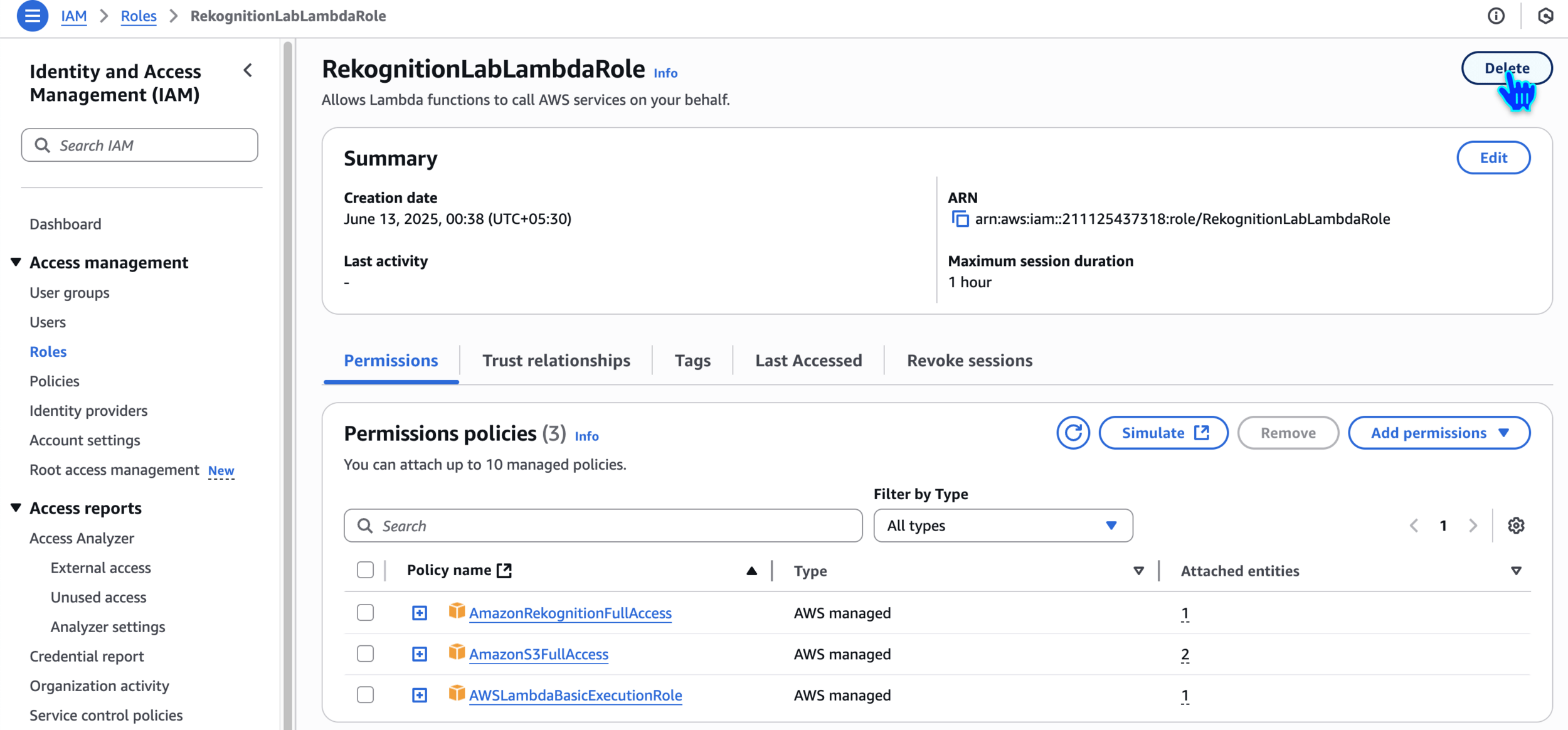
Task: Click the info circle icon in header
Action: click(x=1496, y=16)
